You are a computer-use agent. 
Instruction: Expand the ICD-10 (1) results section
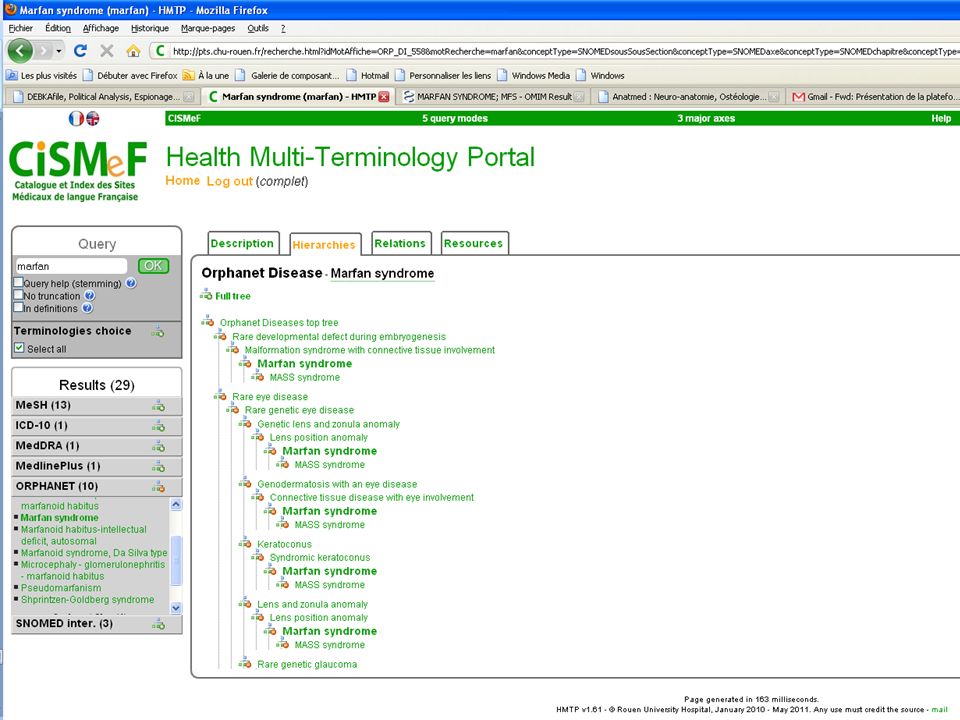coord(97,426)
